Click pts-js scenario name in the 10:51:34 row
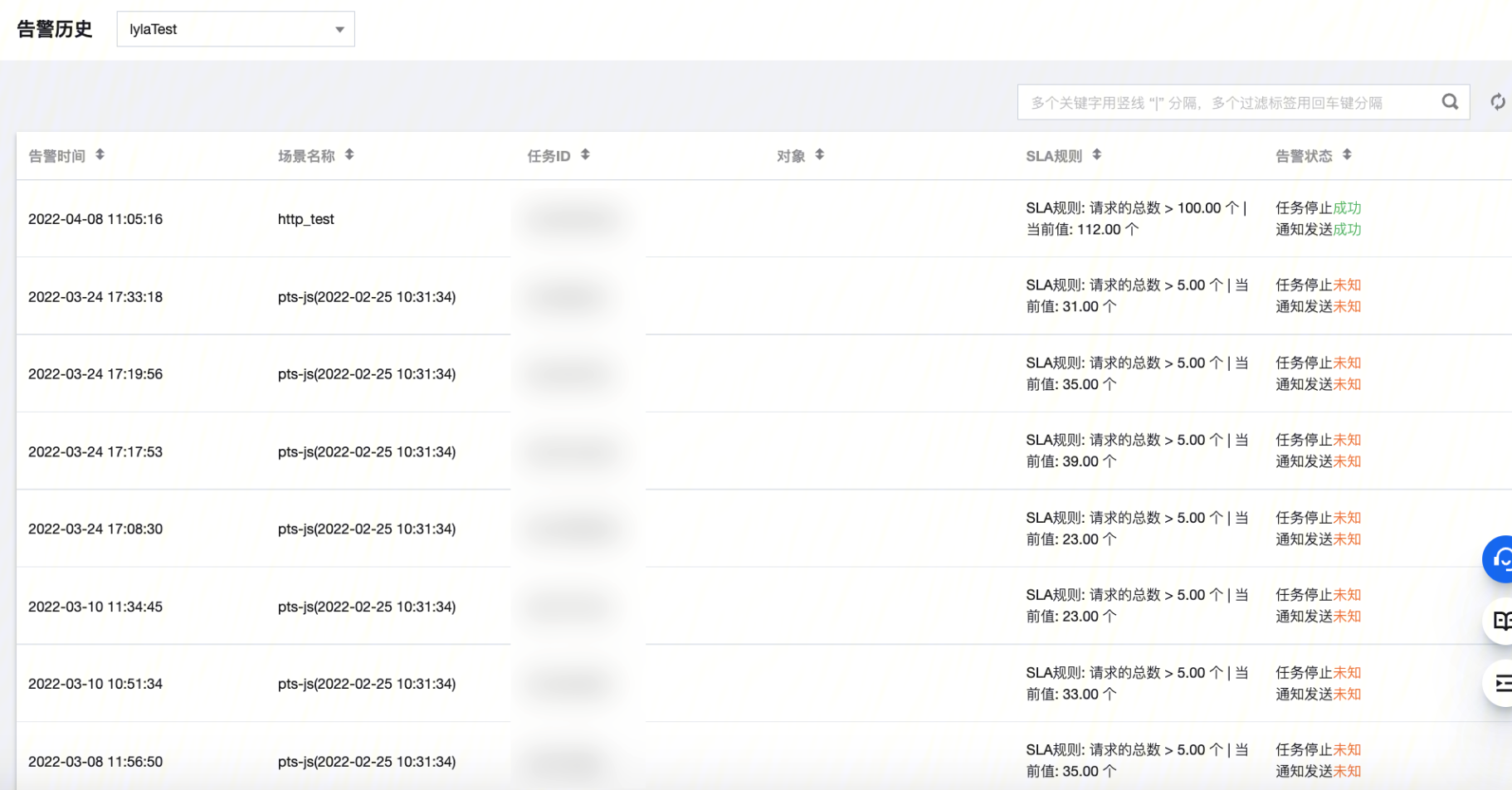Image resolution: width=1512 pixels, height=790 pixels. point(367,685)
